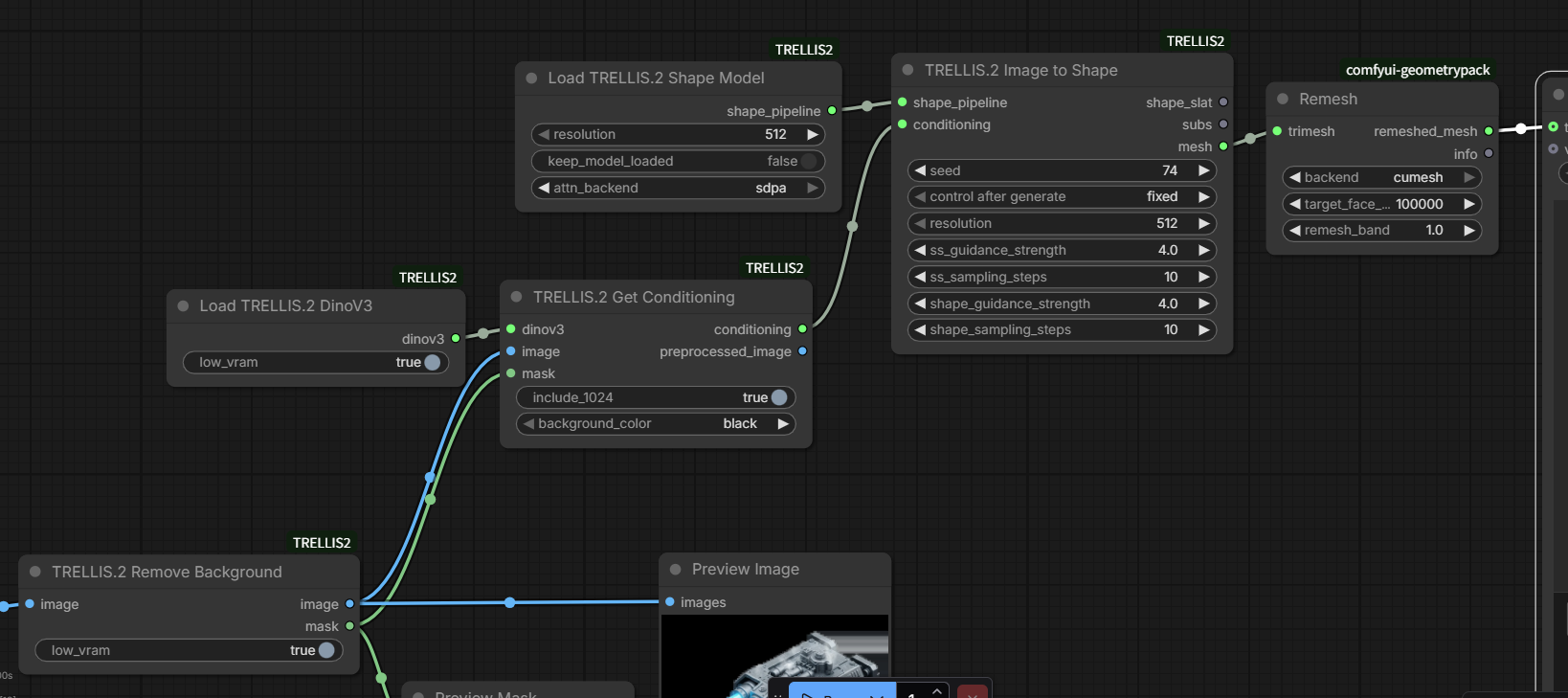Viewport: 1568px width, 698px height.
Task: Click the TRELLIS.2 Get Conditioning title
Action: coord(634,297)
